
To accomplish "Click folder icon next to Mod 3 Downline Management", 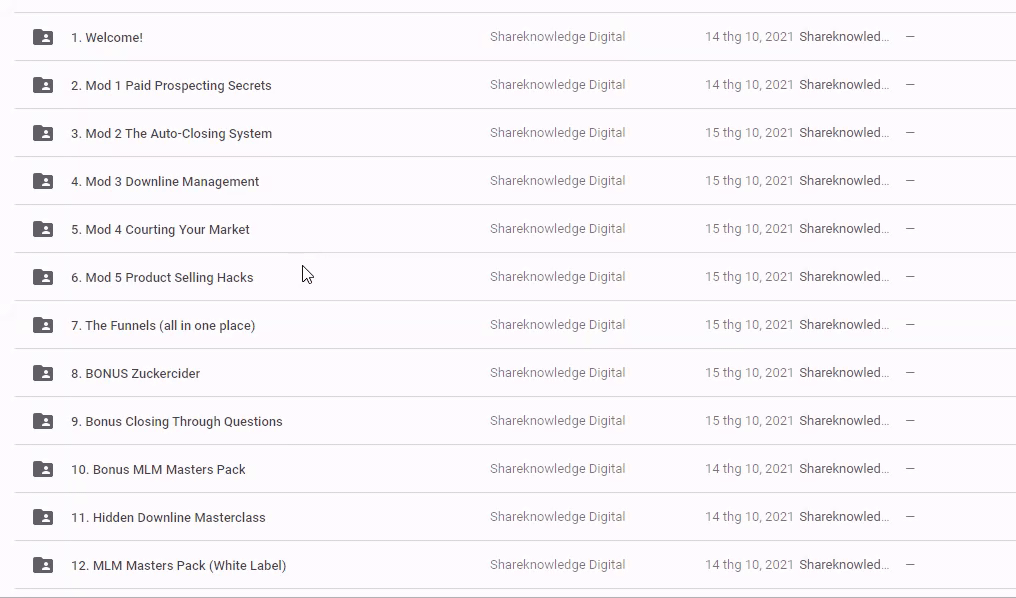I will [x=43, y=181].
